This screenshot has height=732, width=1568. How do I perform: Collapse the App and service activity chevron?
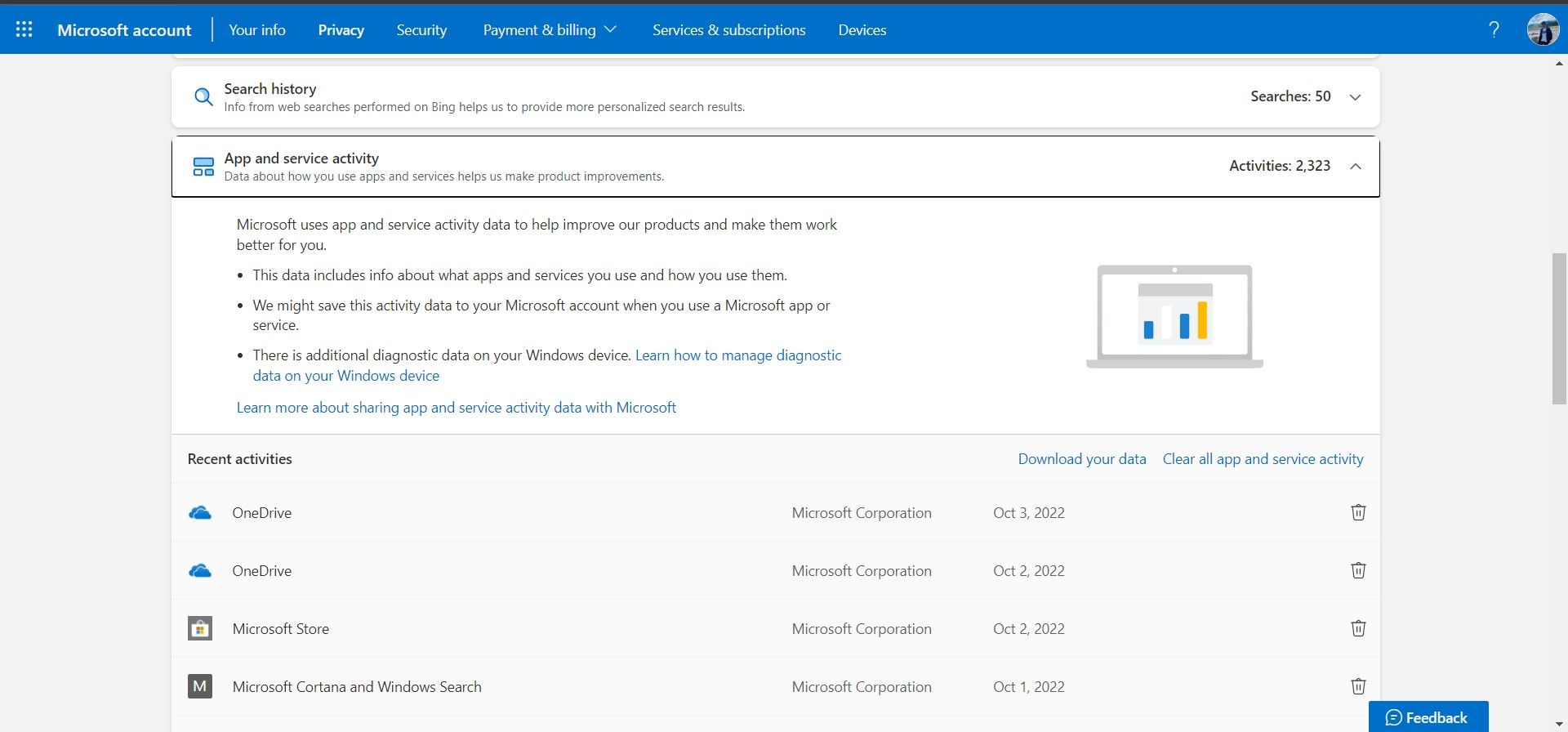click(1356, 167)
